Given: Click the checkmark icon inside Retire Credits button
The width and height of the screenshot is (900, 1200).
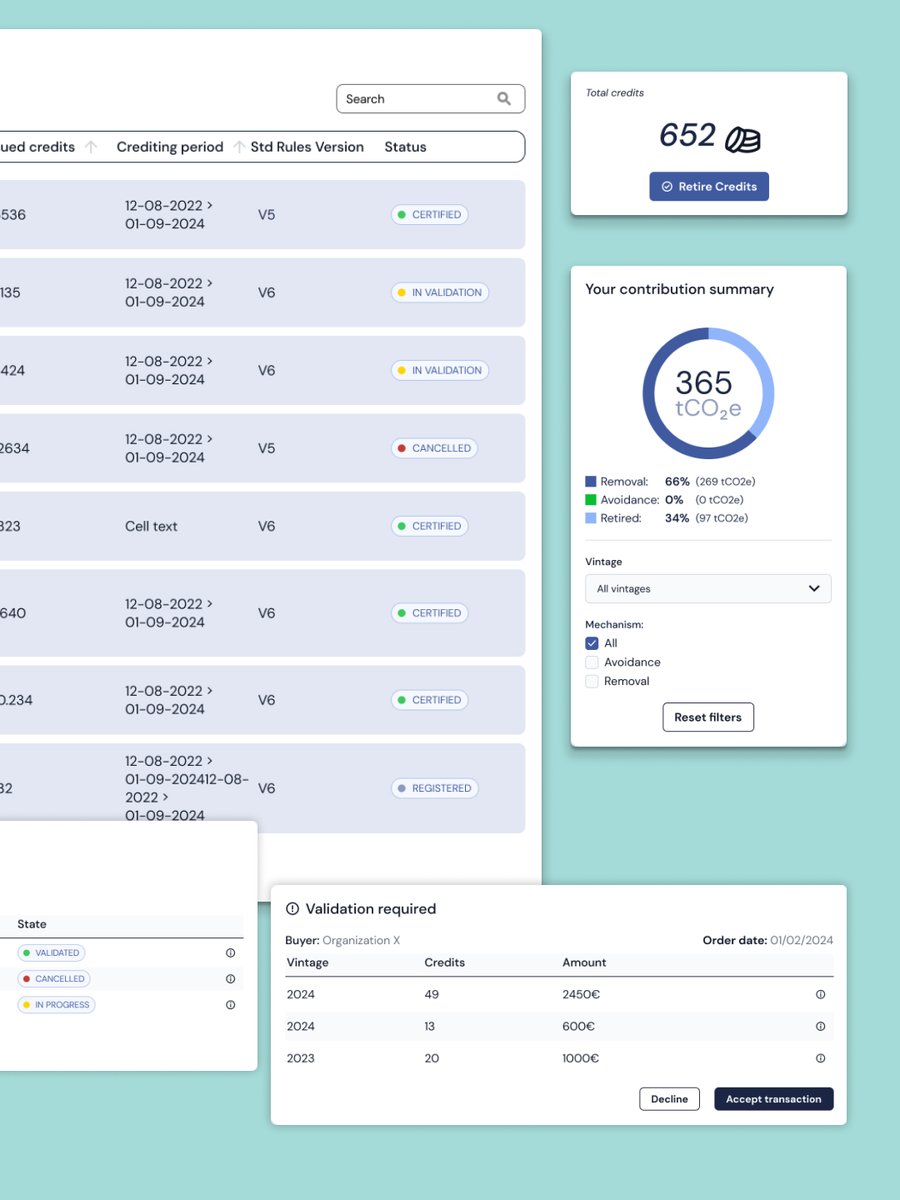Looking at the screenshot, I should pyautogui.click(x=669, y=186).
